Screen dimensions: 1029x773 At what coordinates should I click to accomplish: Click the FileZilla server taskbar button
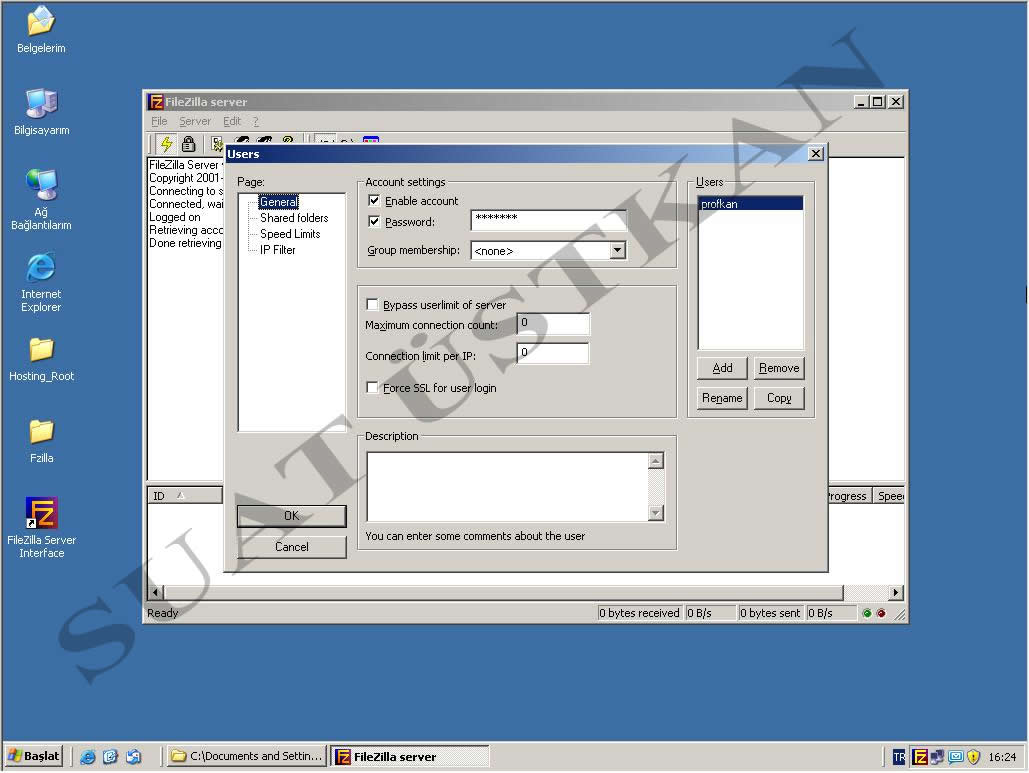[410, 757]
